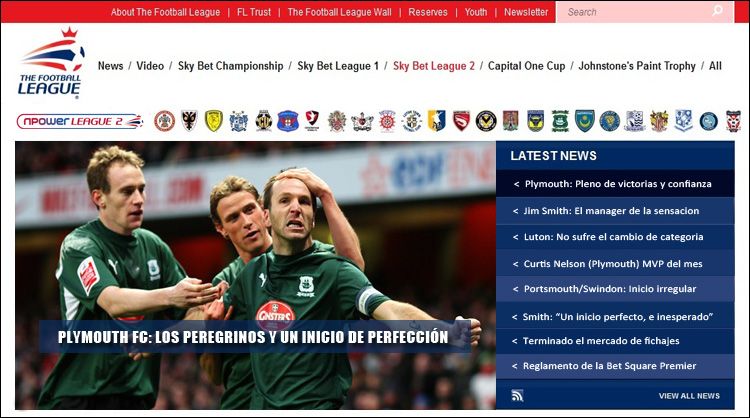Go to the News section
The height and width of the screenshot is (418, 750).
110,66
